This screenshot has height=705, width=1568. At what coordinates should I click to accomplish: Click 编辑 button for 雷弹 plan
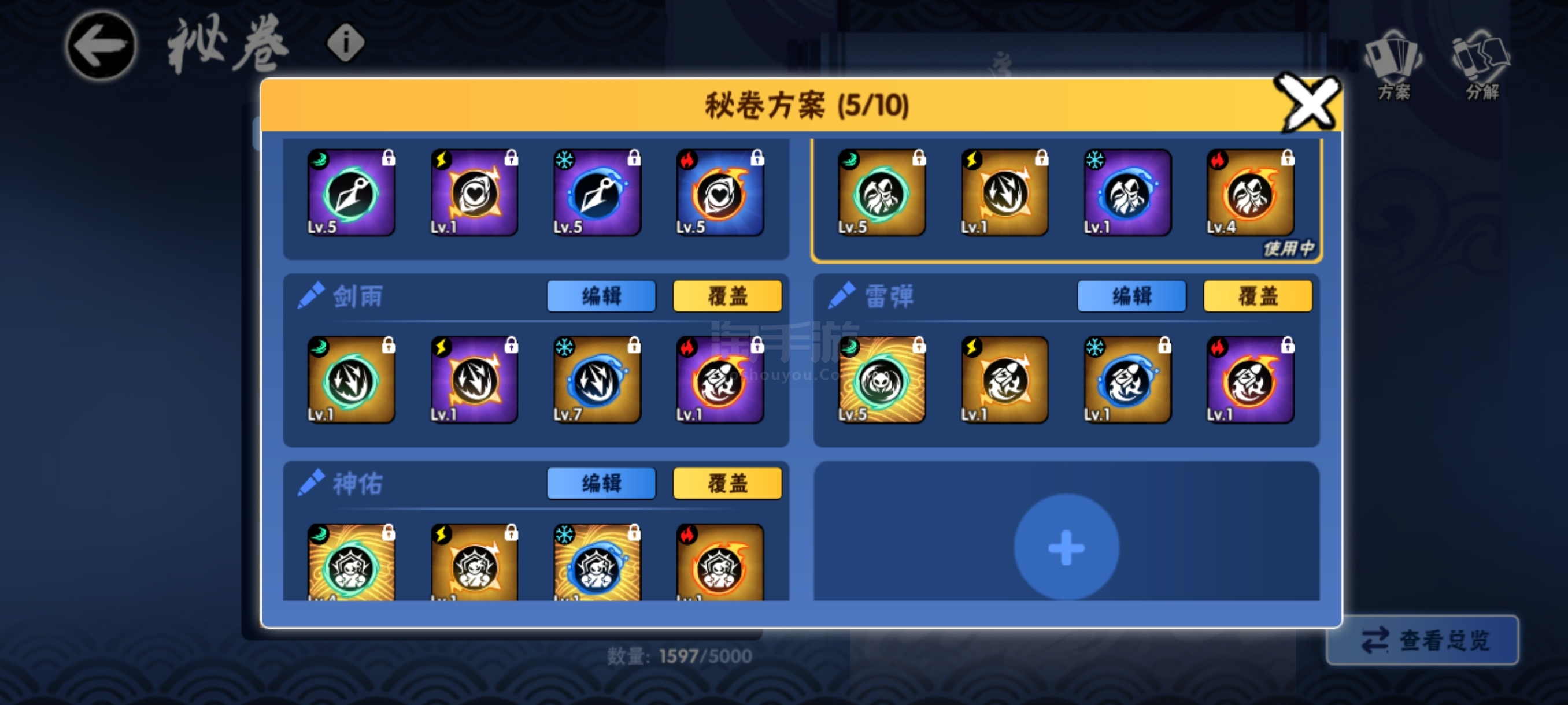(1131, 296)
